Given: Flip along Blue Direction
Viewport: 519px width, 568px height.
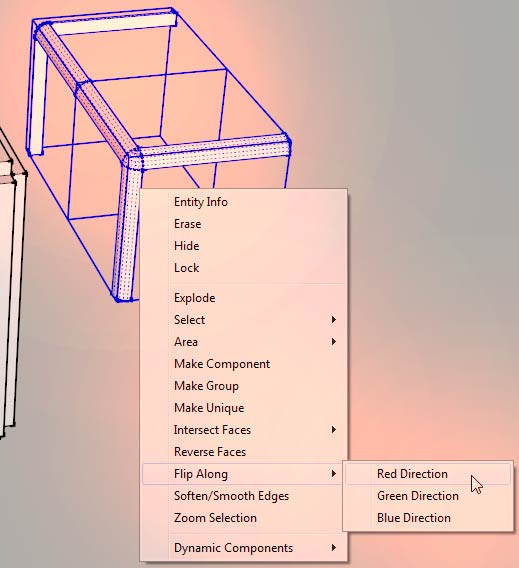Looking at the screenshot, I should point(428,518).
